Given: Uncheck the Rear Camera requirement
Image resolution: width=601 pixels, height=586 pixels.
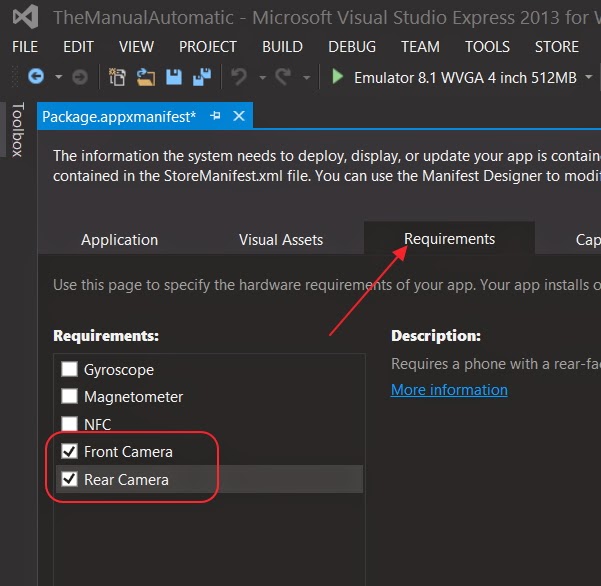Looking at the screenshot, I should pos(69,479).
